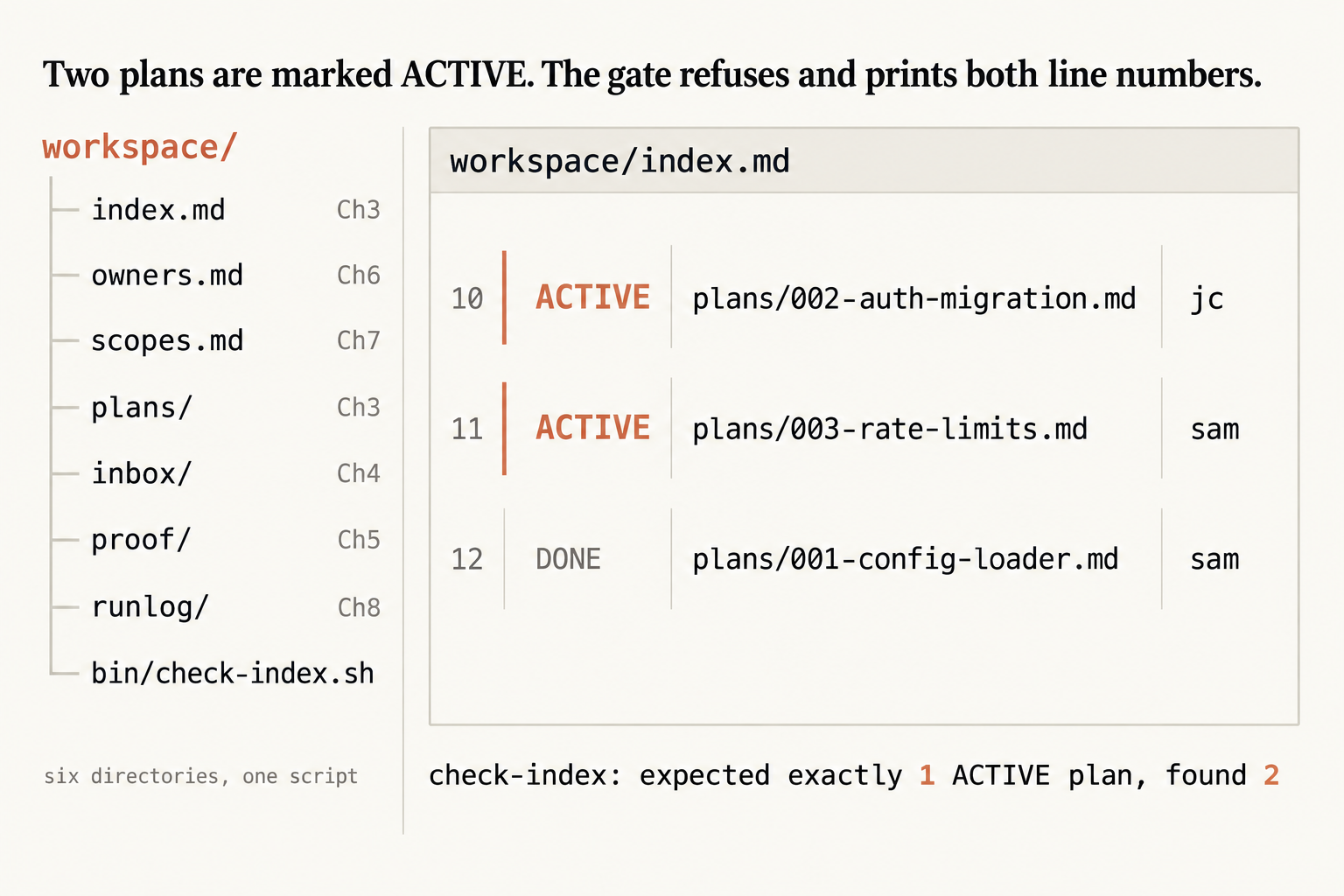Click the ACTIVE status on line 11
Image resolution: width=1344 pixels, height=896 pixels.
[x=593, y=428]
